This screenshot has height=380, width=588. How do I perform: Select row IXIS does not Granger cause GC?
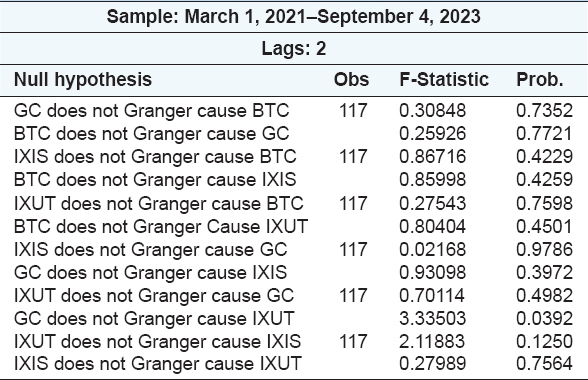point(294,249)
